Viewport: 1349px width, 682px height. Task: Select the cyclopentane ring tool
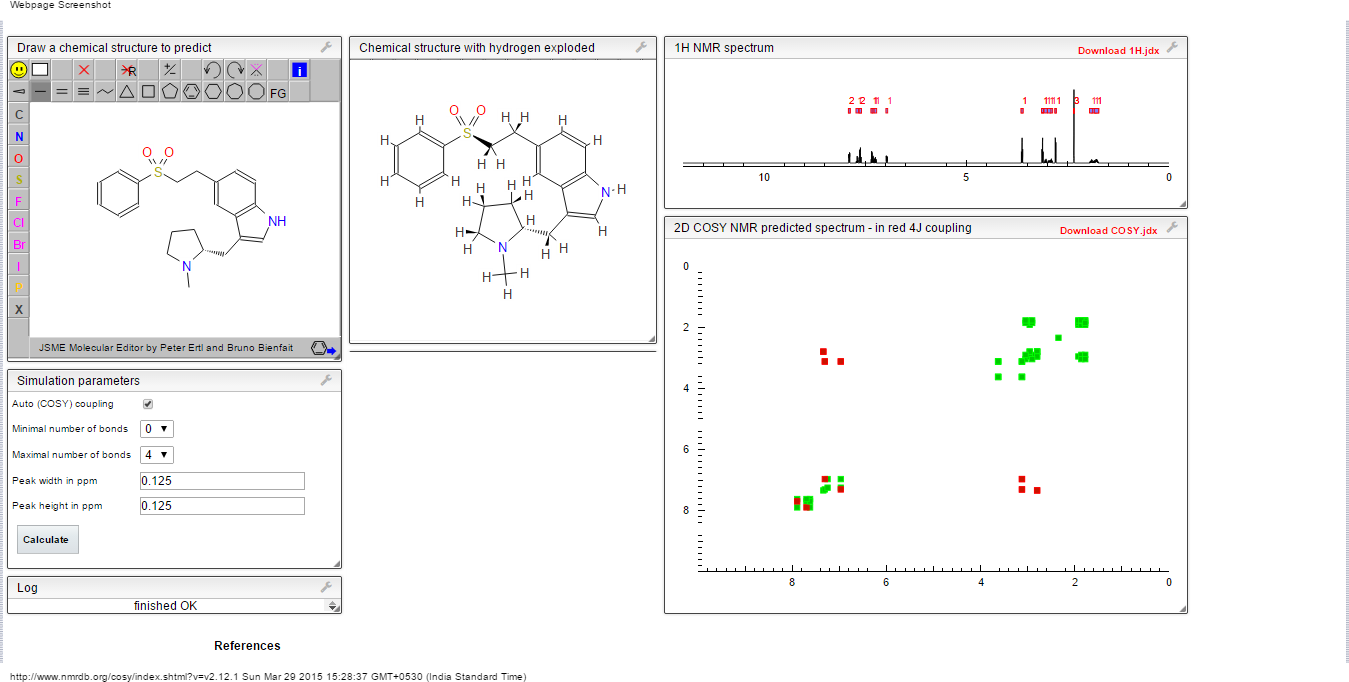(x=170, y=92)
